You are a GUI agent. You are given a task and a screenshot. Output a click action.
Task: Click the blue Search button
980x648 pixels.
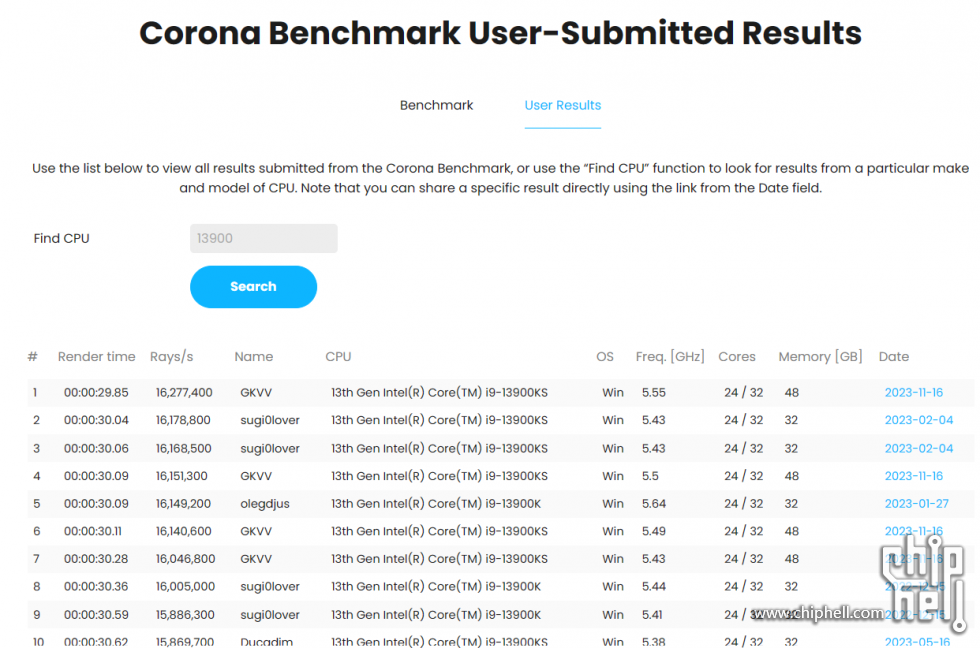point(253,287)
